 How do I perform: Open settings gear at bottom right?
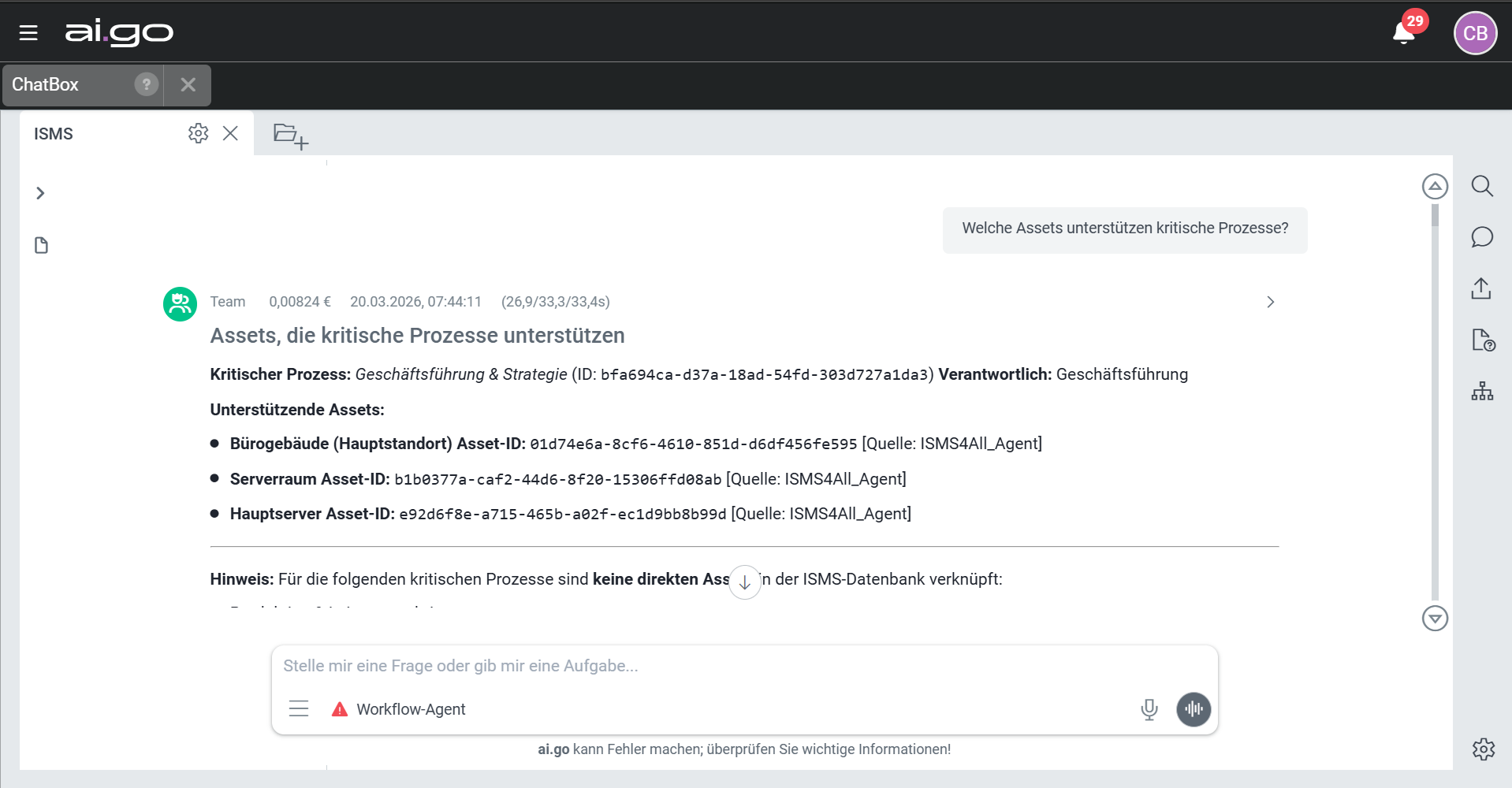pyautogui.click(x=1483, y=749)
